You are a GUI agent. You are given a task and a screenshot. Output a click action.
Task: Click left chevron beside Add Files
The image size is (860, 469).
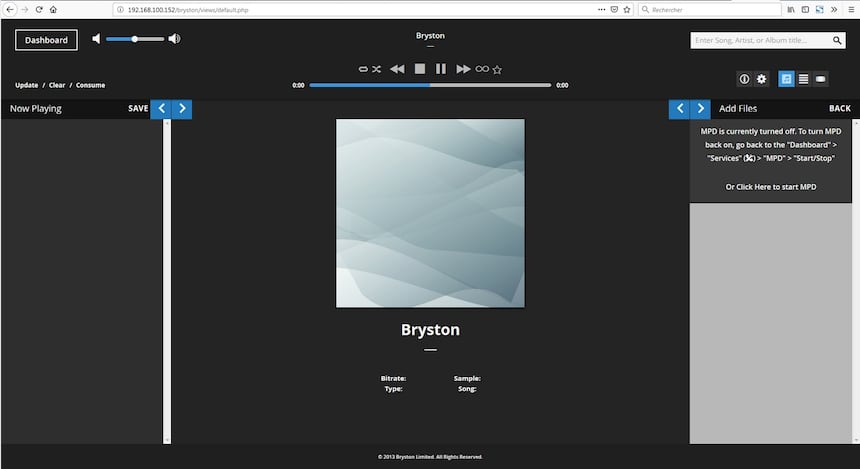click(680, 109)
